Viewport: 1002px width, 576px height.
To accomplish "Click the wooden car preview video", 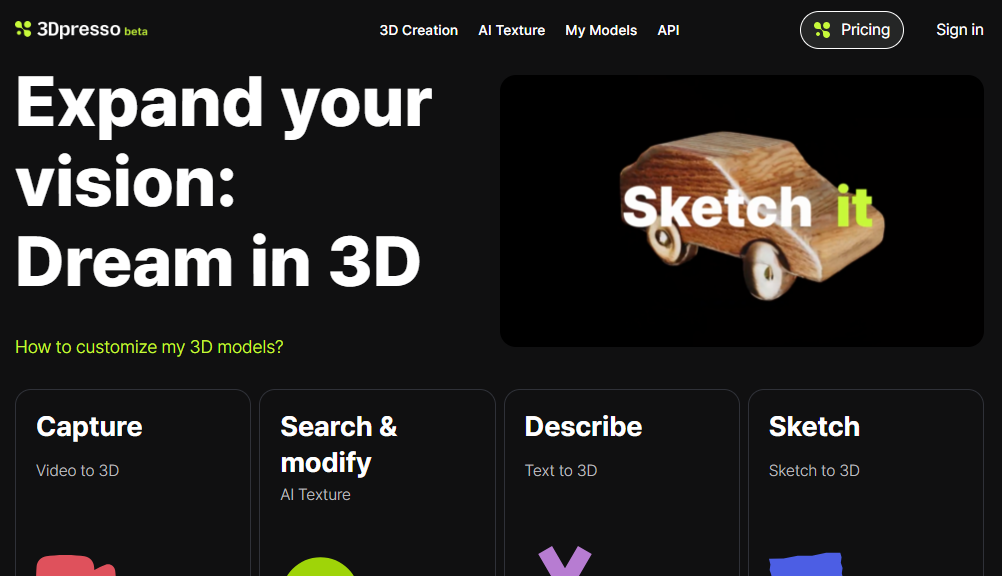I will [x=741, y=211].
